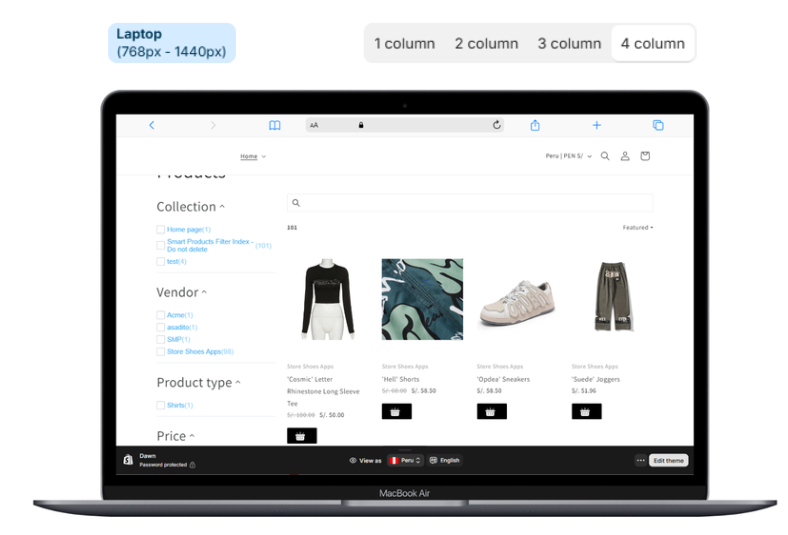
Task: Open the Peru | PEN S/ currency selector
Action: pyautogui.click(x=568, y=156)
